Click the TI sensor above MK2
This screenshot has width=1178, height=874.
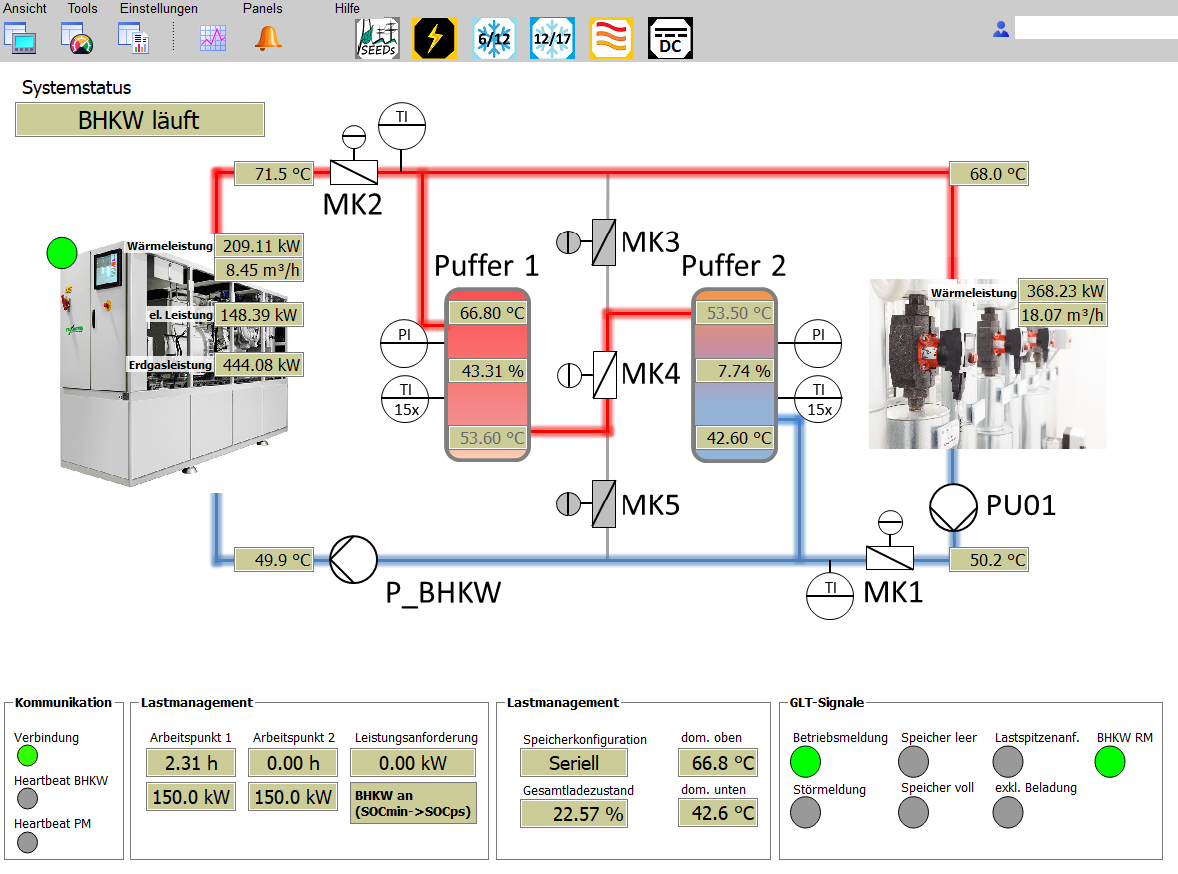pos(402,126)
